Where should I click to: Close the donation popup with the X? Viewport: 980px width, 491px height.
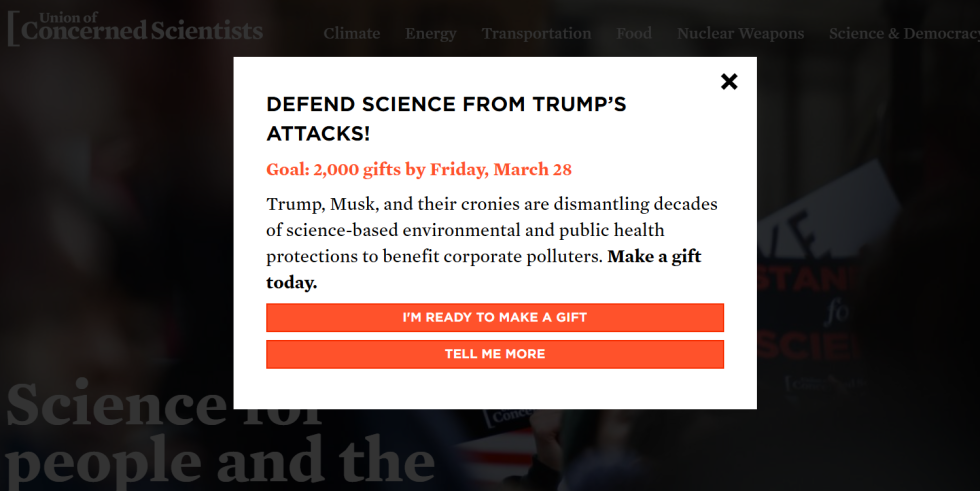point(729,81)
